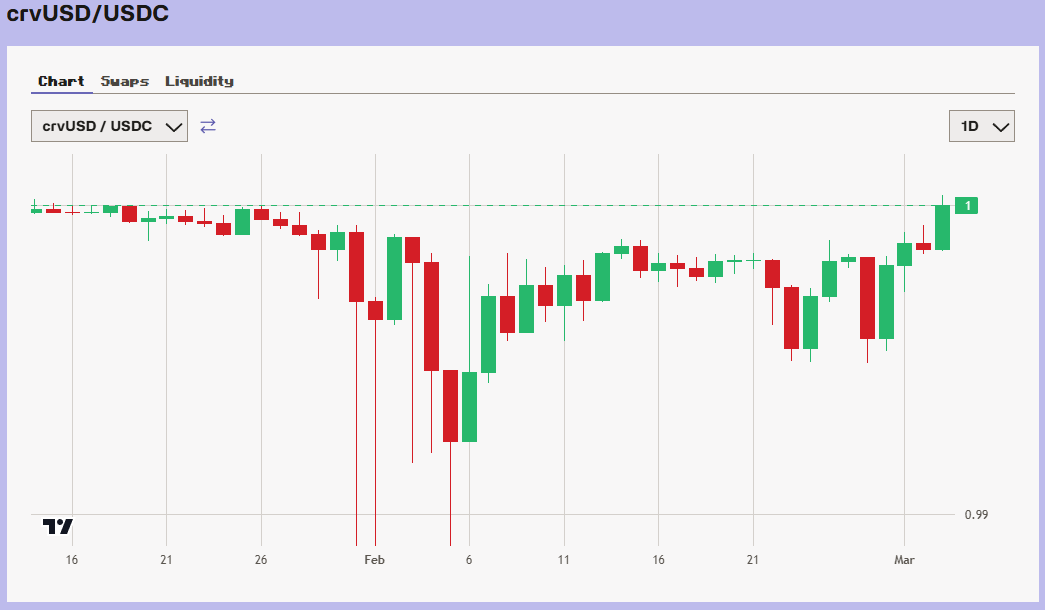
Task: Switch to the Swaps tab
Action: [125, 81]
